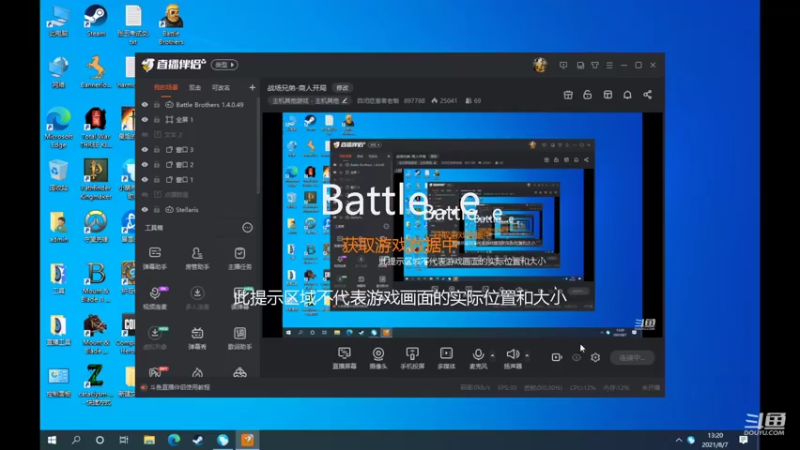Open the 主播任务 tool

(x=239, y=258)
